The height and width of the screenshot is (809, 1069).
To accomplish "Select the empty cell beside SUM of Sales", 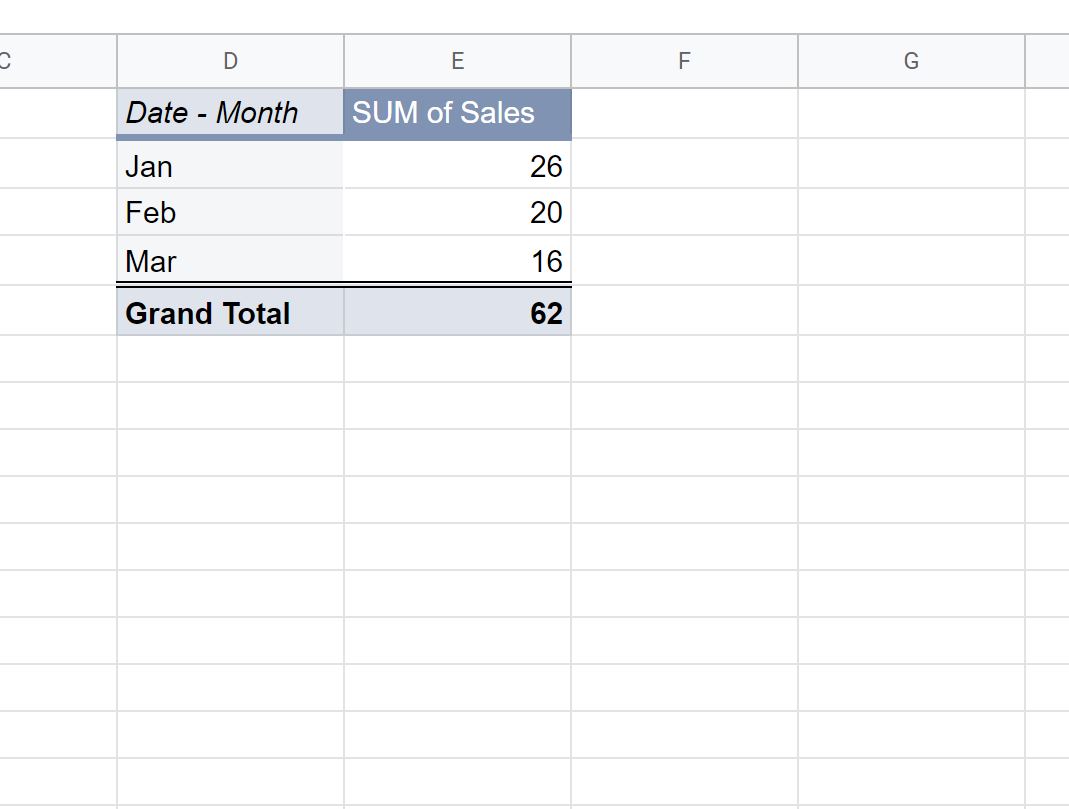I will tap(683, 113).
